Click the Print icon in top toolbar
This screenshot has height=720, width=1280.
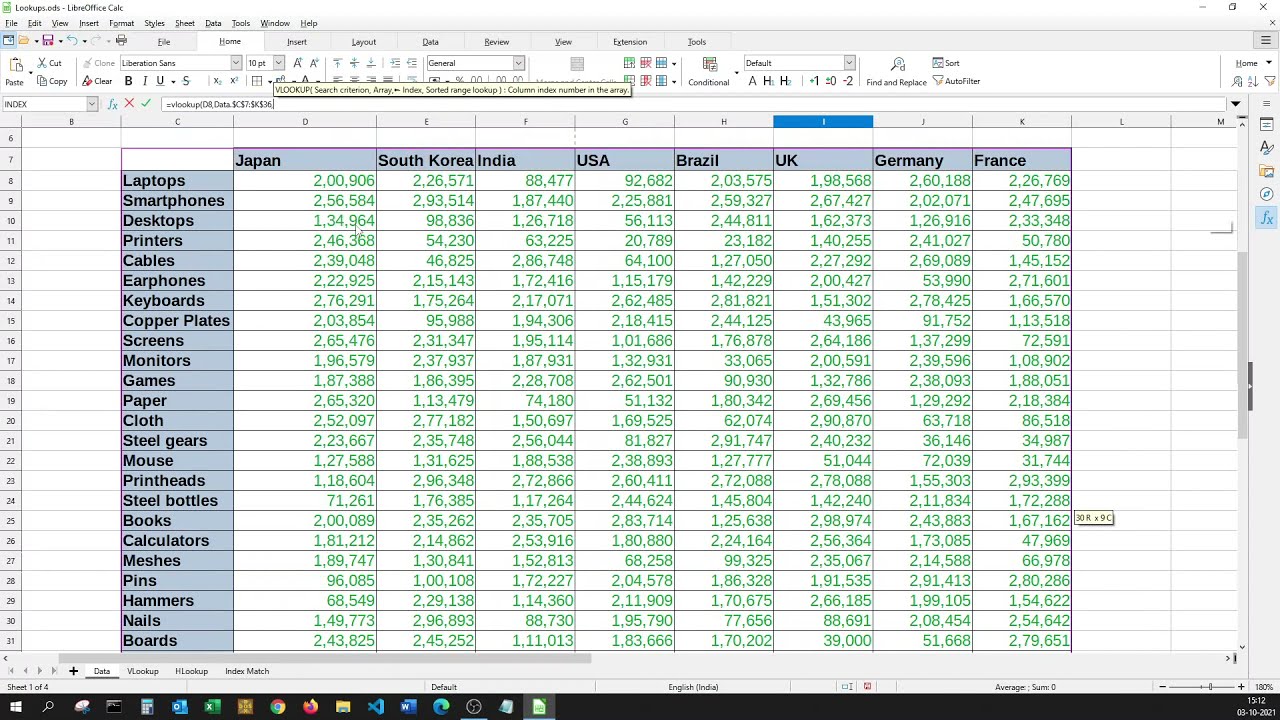click(x=121, y=41)
